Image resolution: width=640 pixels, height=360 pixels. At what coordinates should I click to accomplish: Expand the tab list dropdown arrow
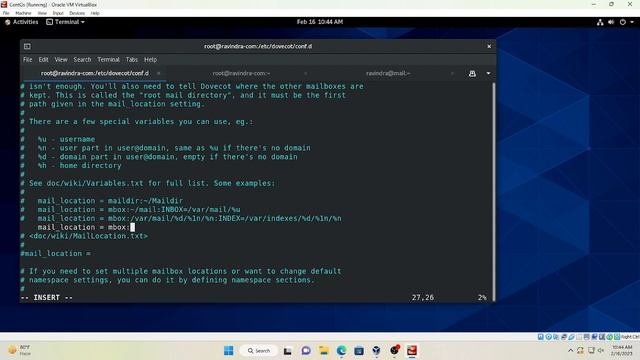pos(488,73)
